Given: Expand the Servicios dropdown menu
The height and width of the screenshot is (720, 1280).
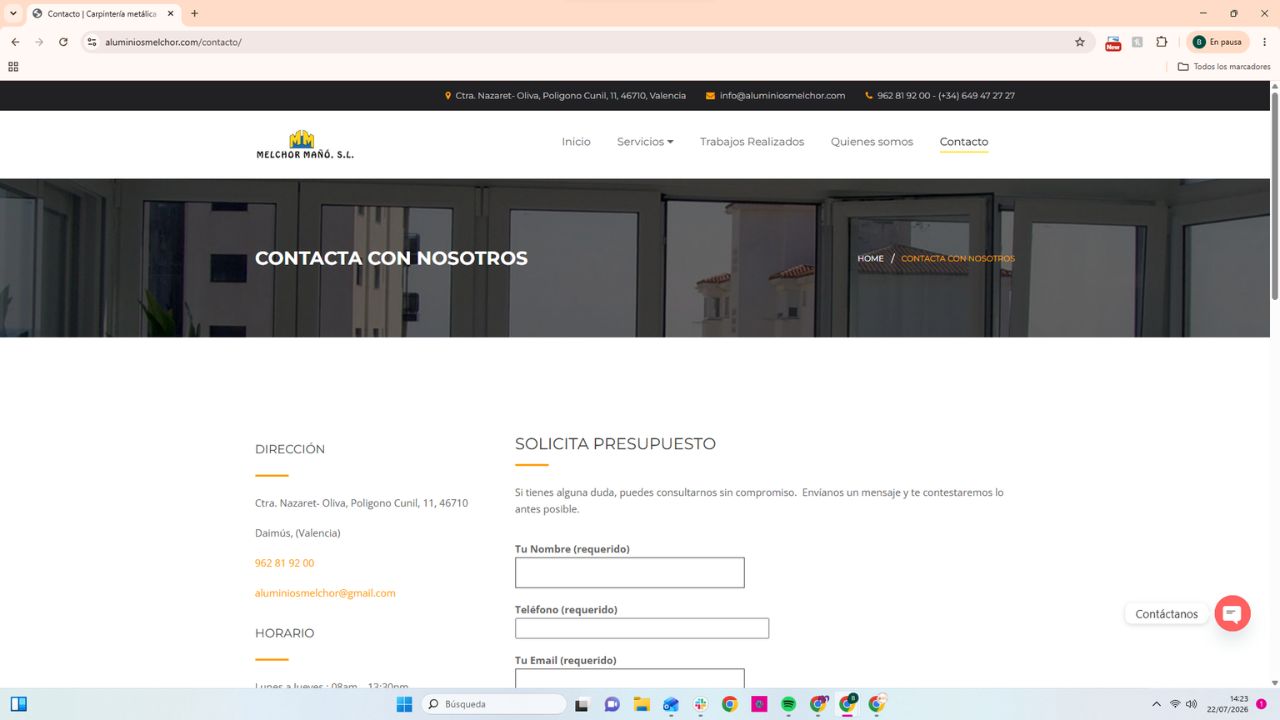Looking at the screenshot, I should point(645,142).
